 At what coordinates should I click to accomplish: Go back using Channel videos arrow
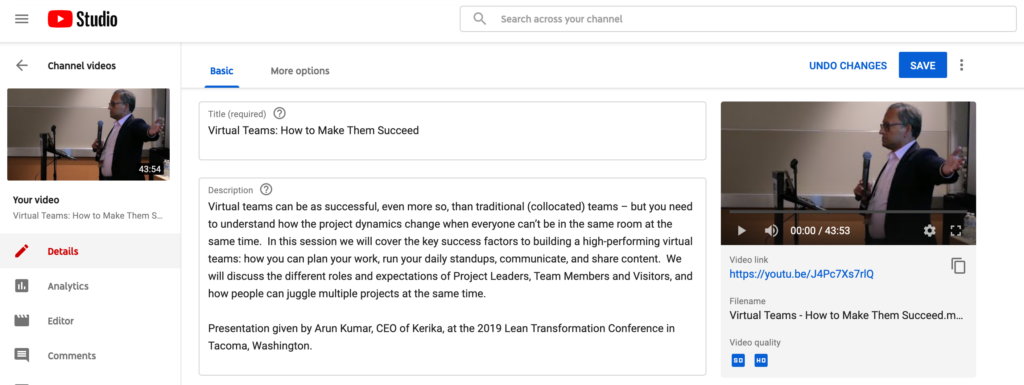(22, 65)
